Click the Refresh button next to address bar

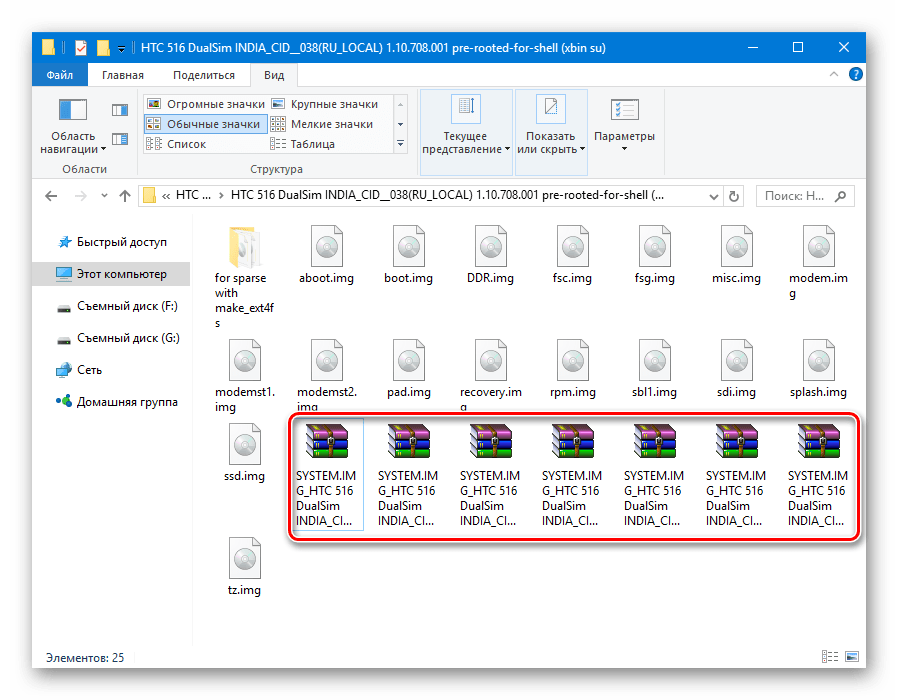pyautogui.click(x=734, y=196)
